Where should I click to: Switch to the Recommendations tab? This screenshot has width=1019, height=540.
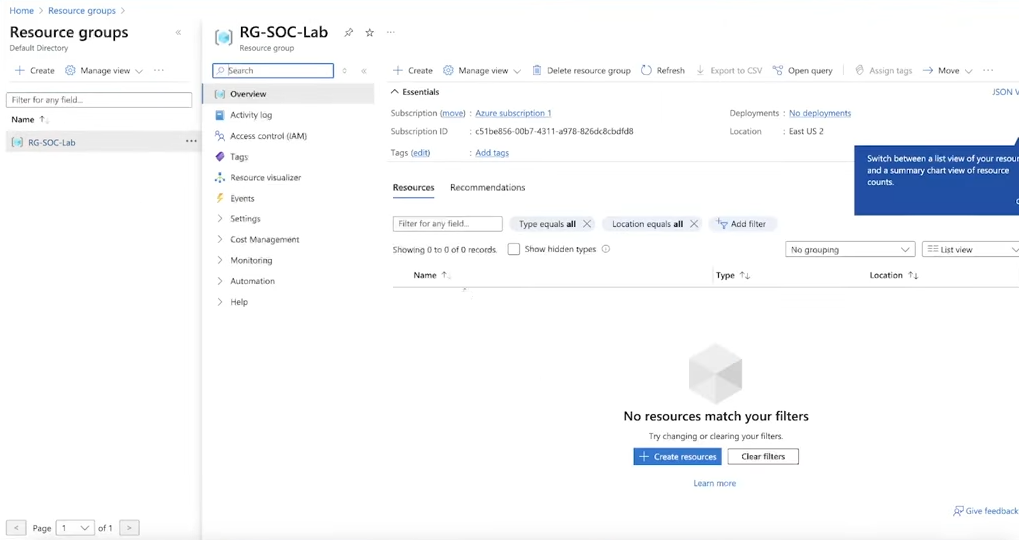click(x=487, y=187)
